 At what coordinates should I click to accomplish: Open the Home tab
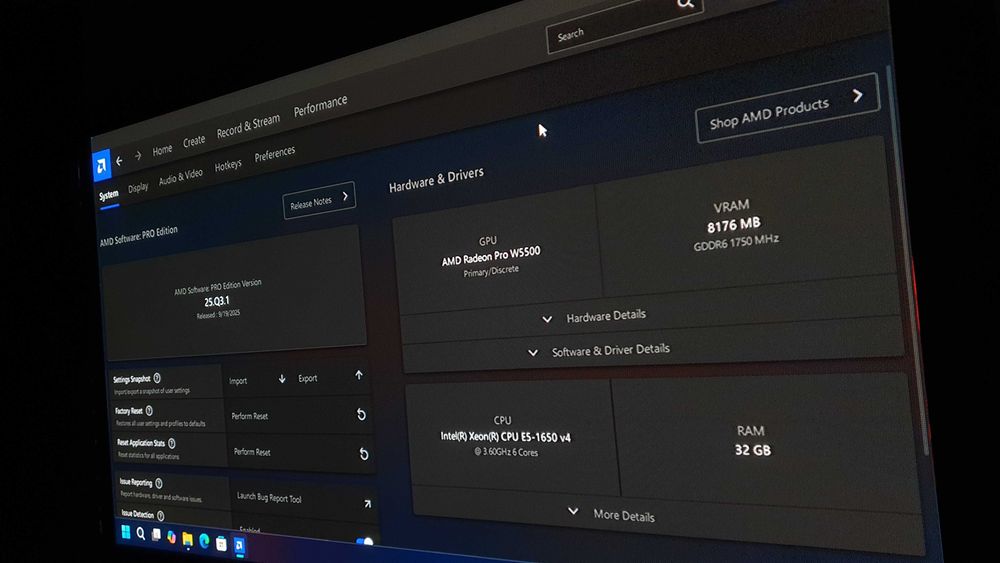pos(162,150)
